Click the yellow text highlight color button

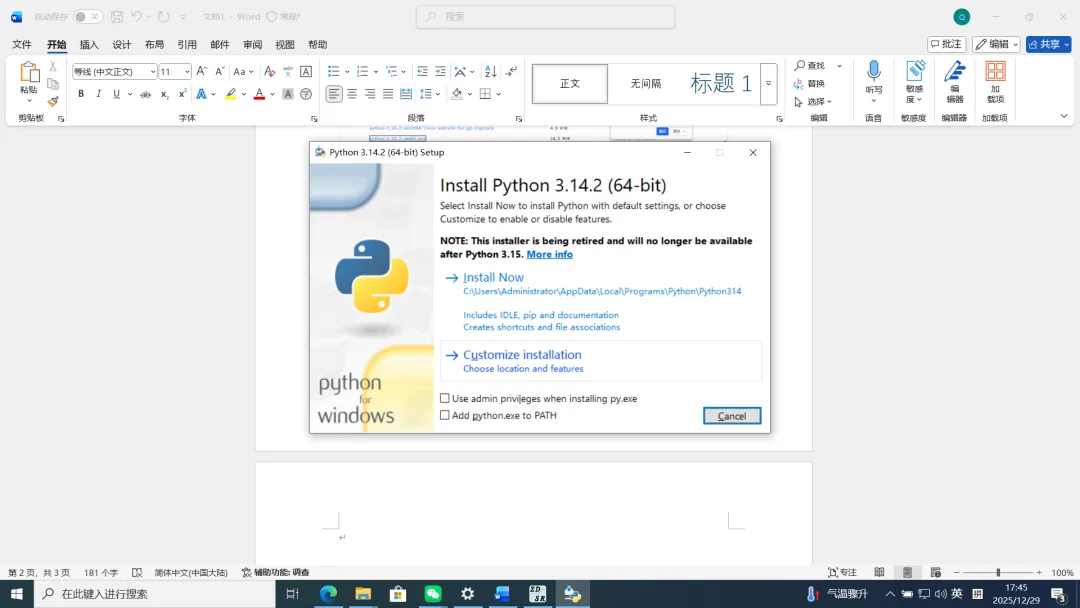coord(231,94)
